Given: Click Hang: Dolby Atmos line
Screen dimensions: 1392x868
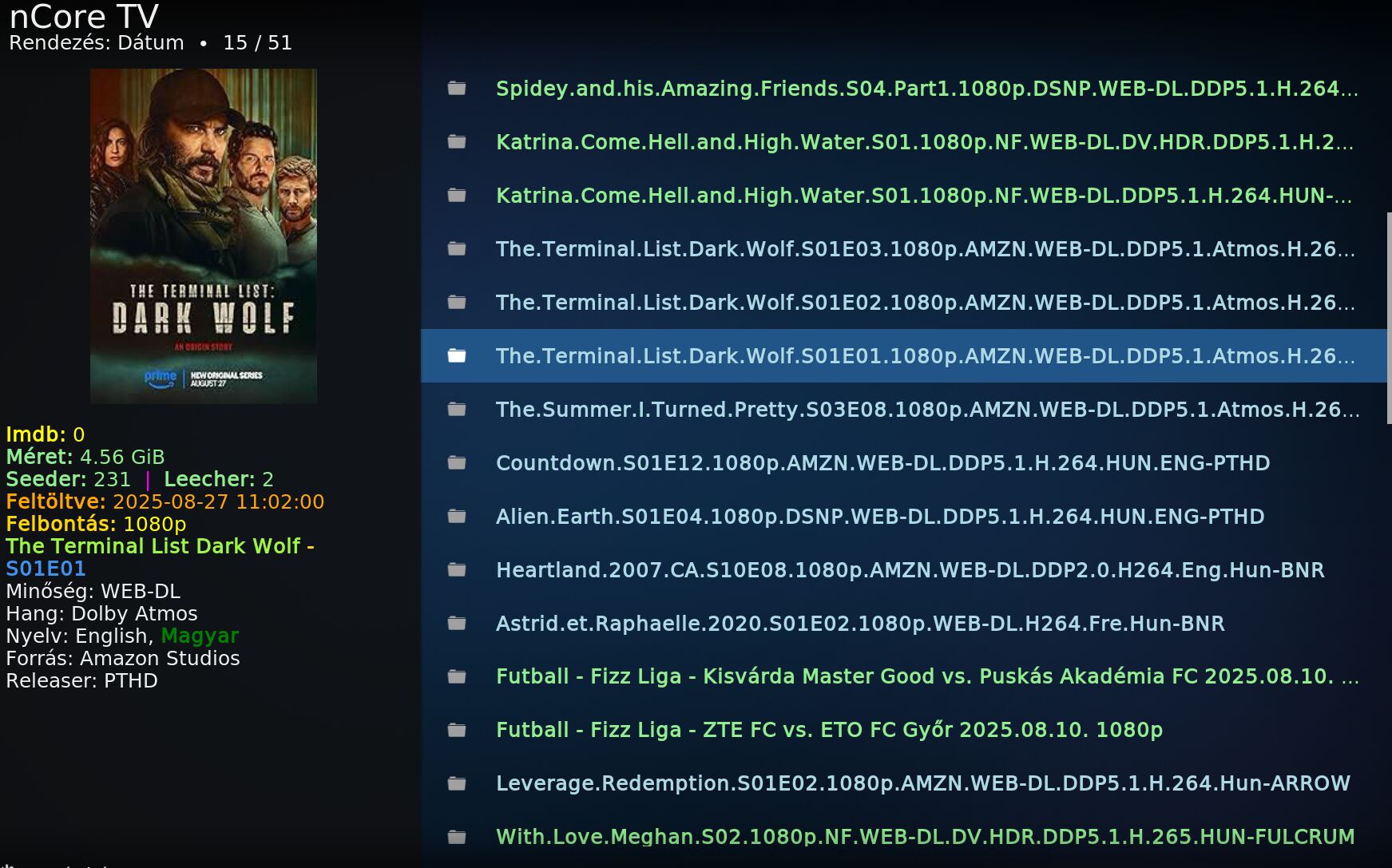Looking at the screenshot, I should click(101, 613).
